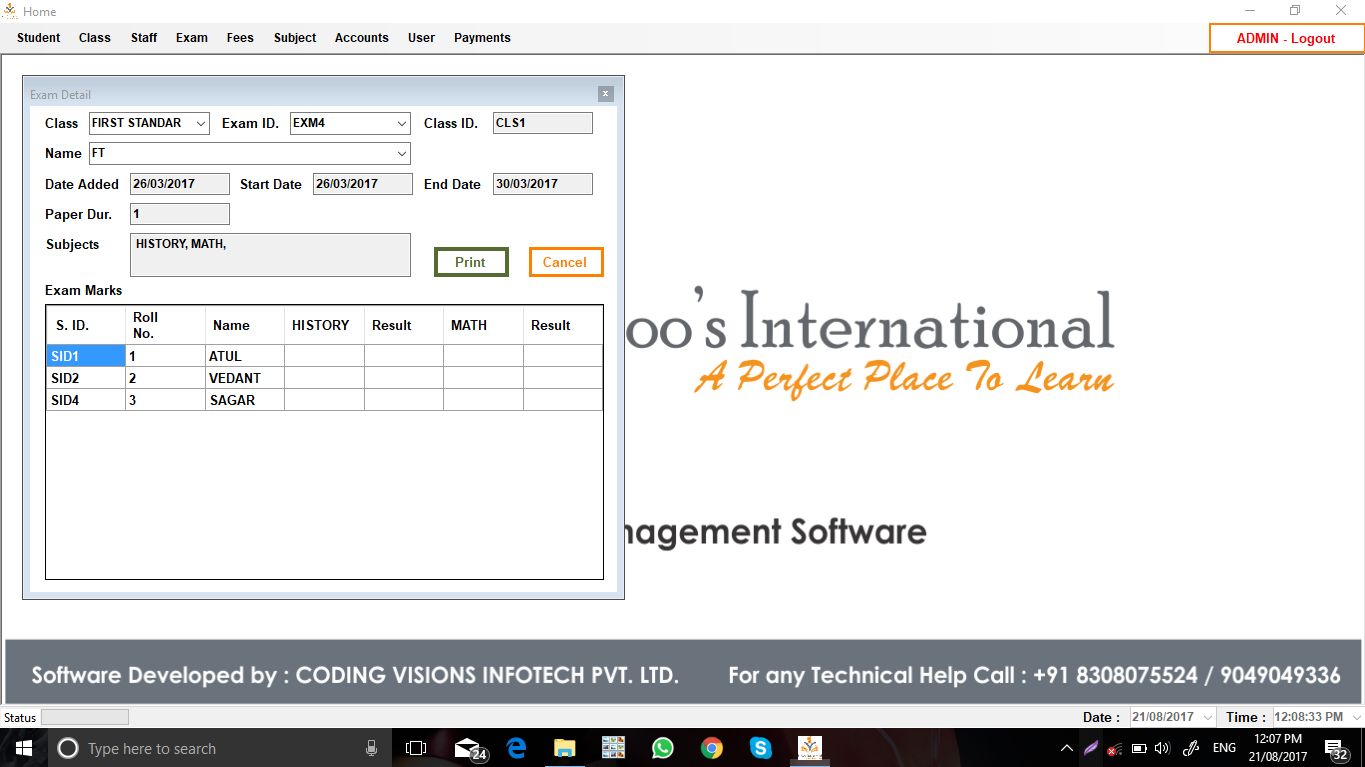Click the purple feather tray icon
Screen dimensions: 1365x767
click(1091, 748)
